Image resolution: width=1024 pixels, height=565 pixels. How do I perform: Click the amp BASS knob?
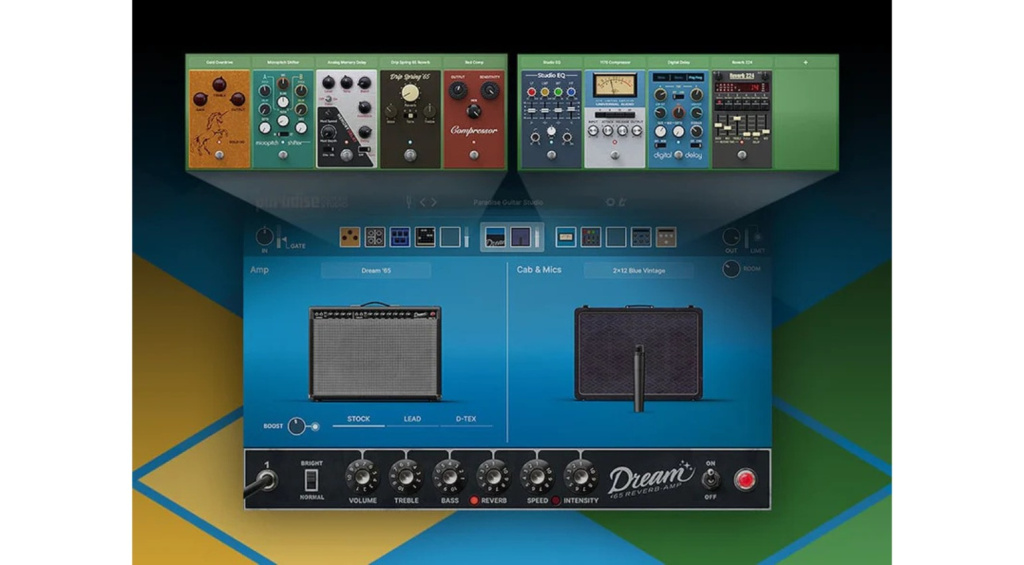tap(449, 477)
